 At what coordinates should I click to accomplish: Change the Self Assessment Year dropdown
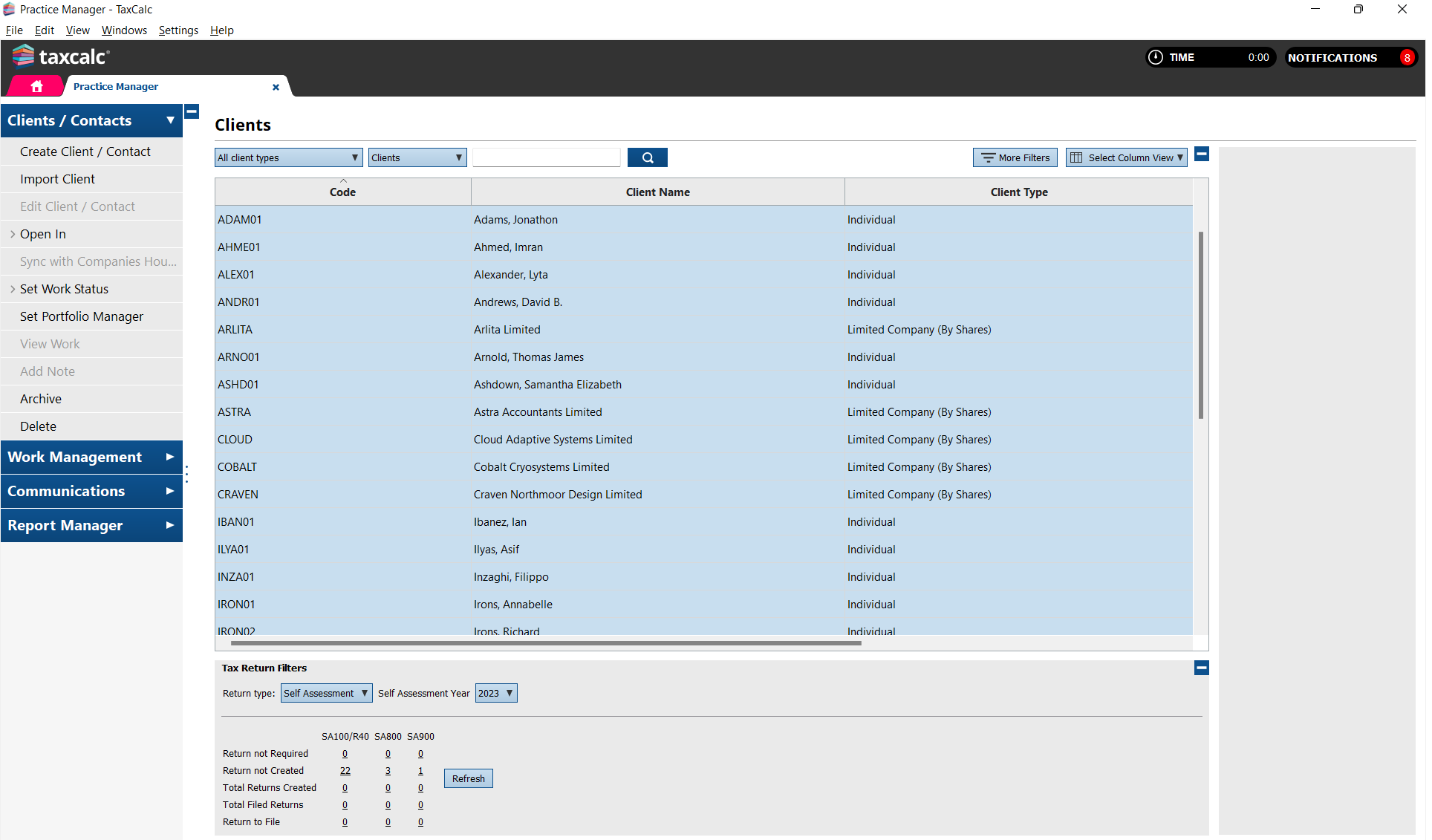click(495, 693)
